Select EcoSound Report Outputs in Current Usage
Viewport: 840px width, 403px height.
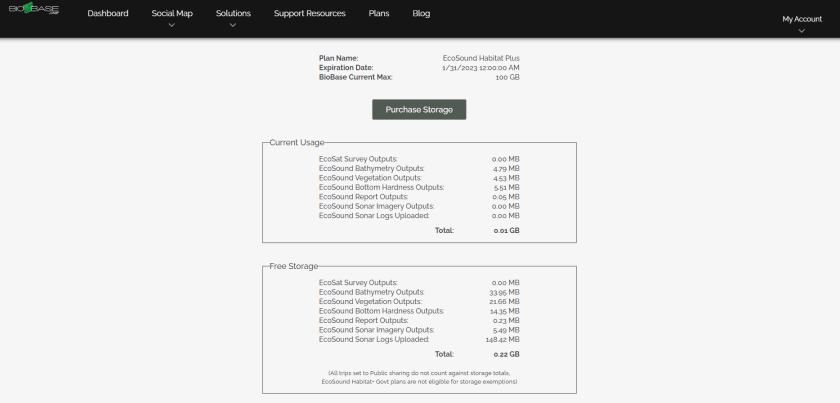[x=363, y=197]
